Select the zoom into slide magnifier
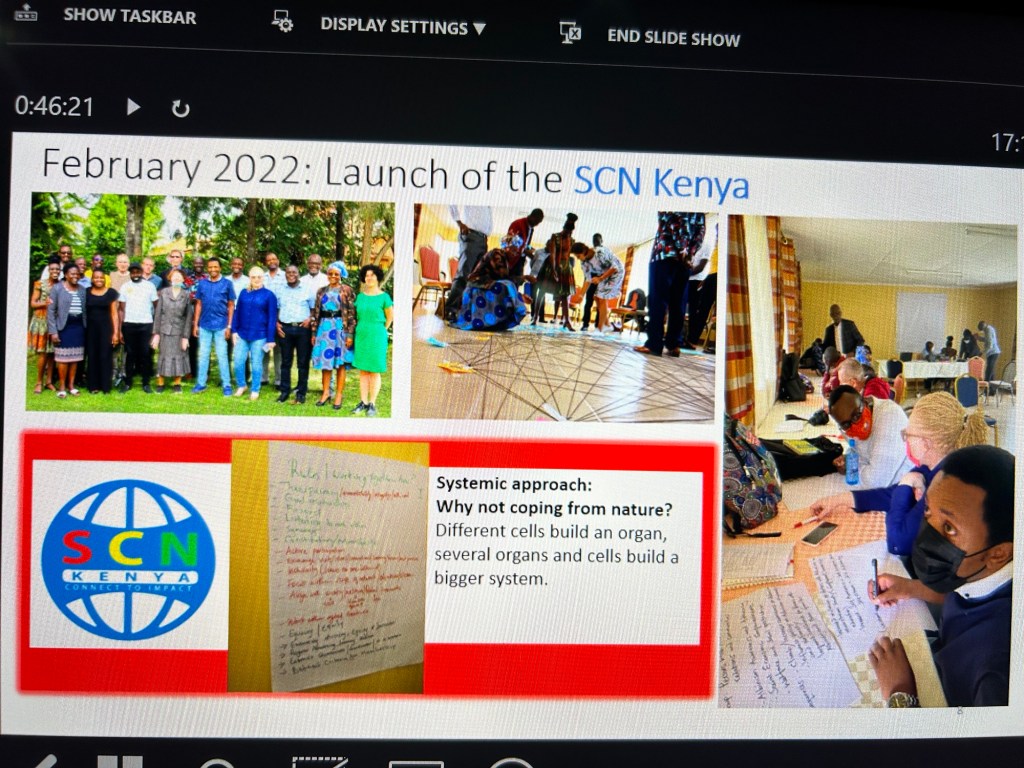Image resolution: width=1024 pixels, height=768 pixels. click(x=216, y=764)
